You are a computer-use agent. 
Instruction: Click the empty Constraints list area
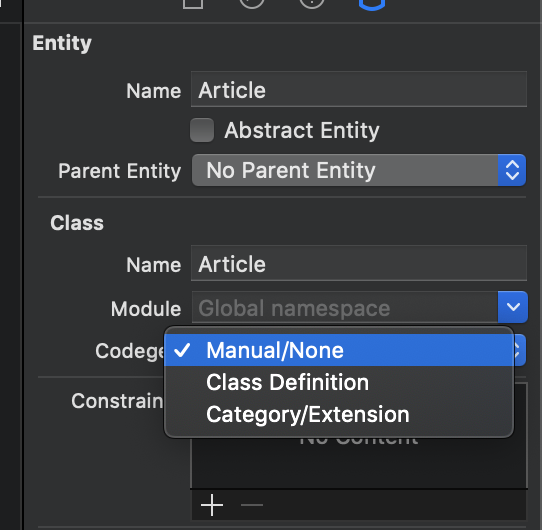coord(359,463)
